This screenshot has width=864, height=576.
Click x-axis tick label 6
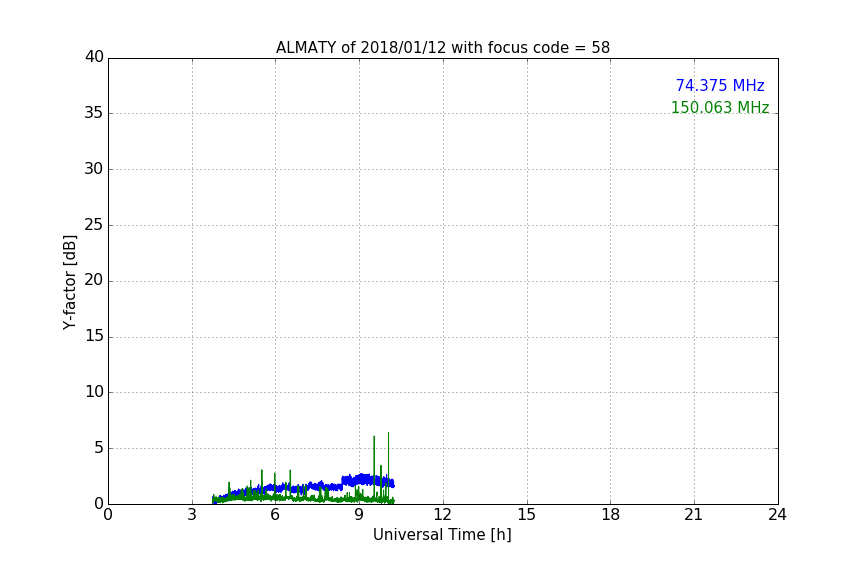point(275,515)
